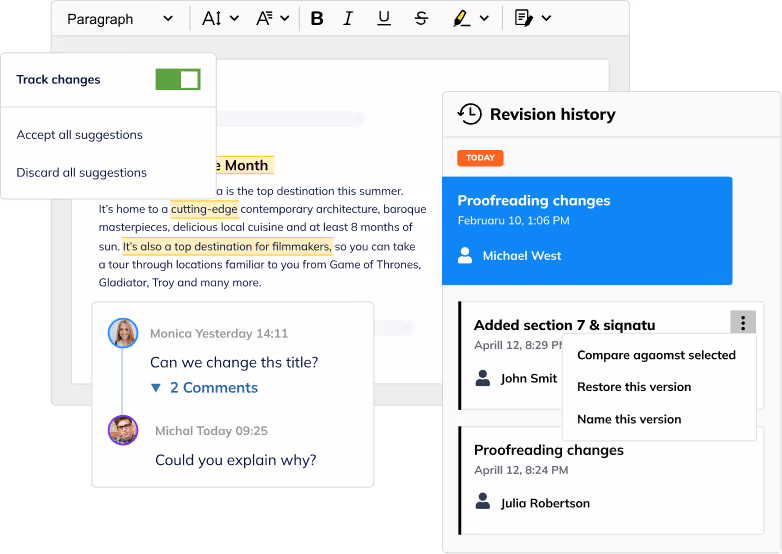Select Michael West's Proofreading changes revision

[587, 230]
